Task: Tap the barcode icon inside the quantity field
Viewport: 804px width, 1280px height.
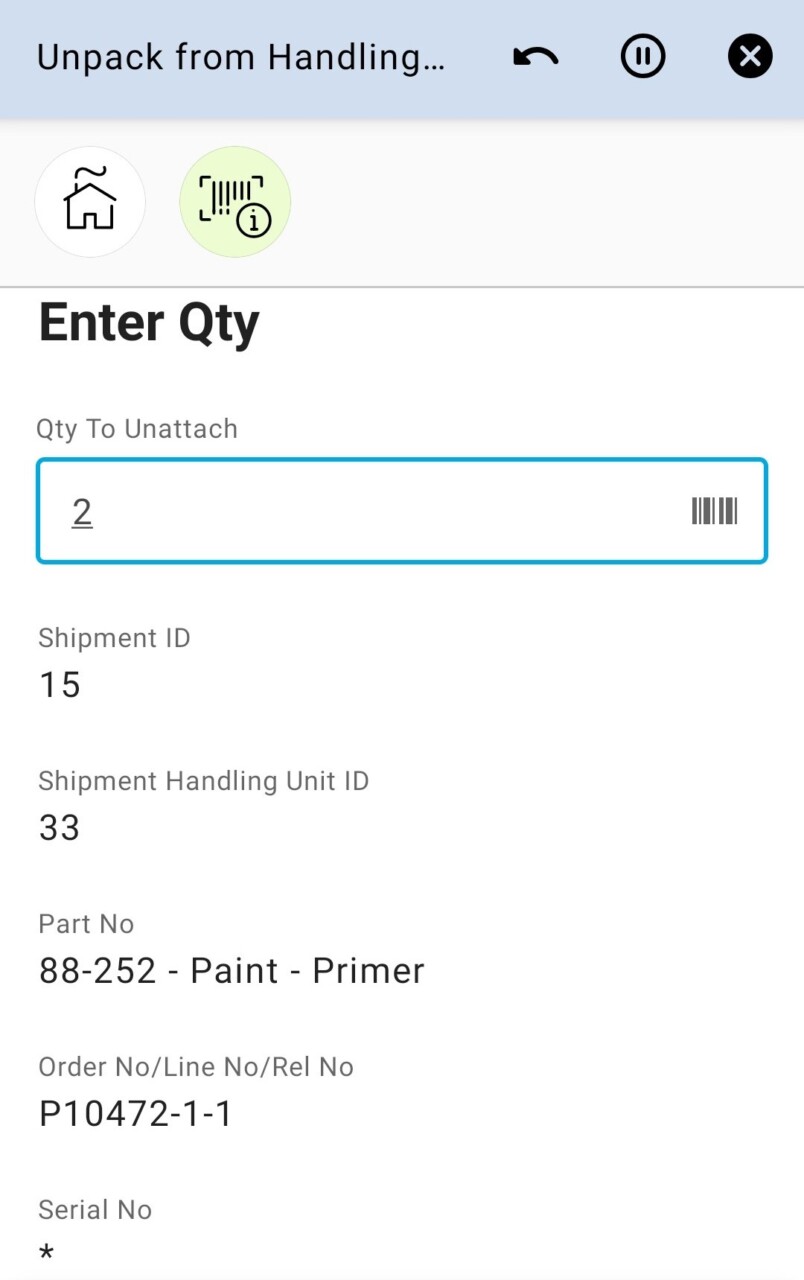Action: pos(714,511)
